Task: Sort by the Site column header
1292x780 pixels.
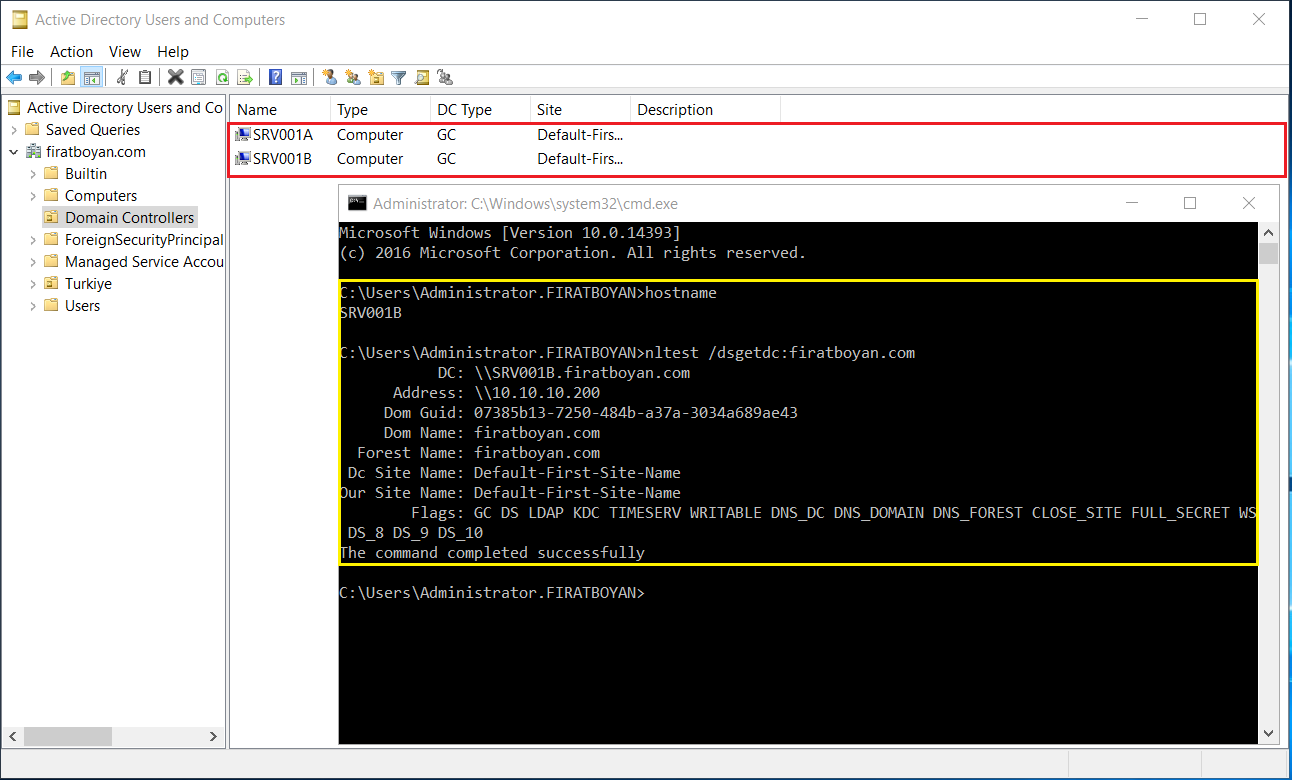Action: pyautogui.click(x=581, y=110)
